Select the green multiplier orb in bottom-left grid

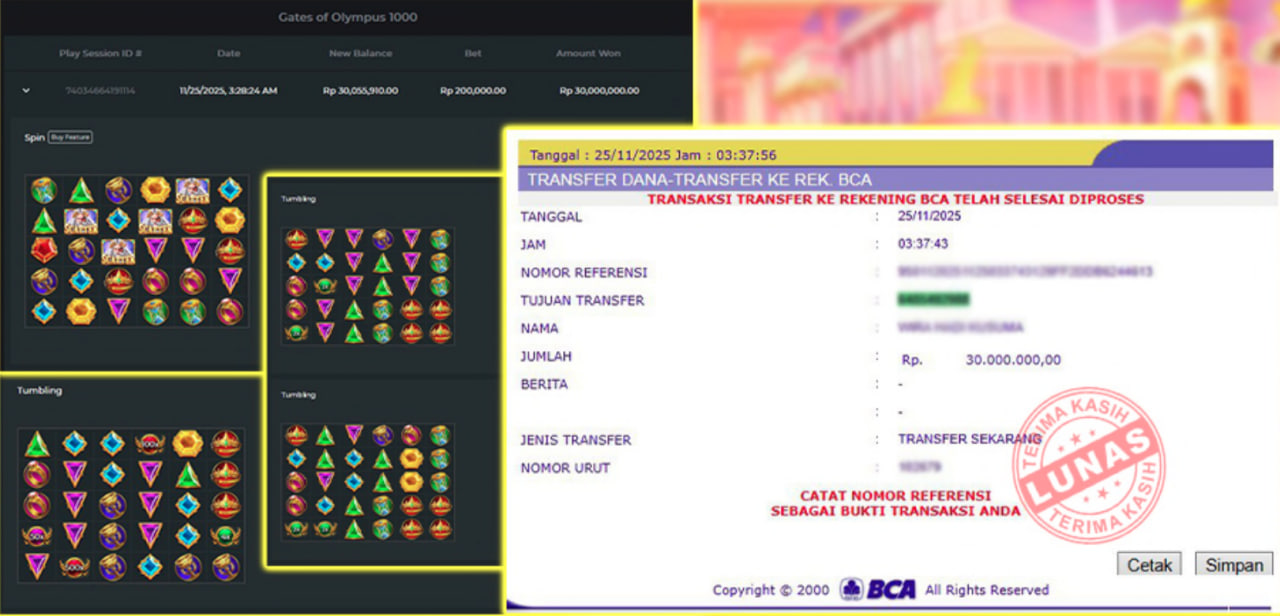pyautogui.click(x=225, y=536)
